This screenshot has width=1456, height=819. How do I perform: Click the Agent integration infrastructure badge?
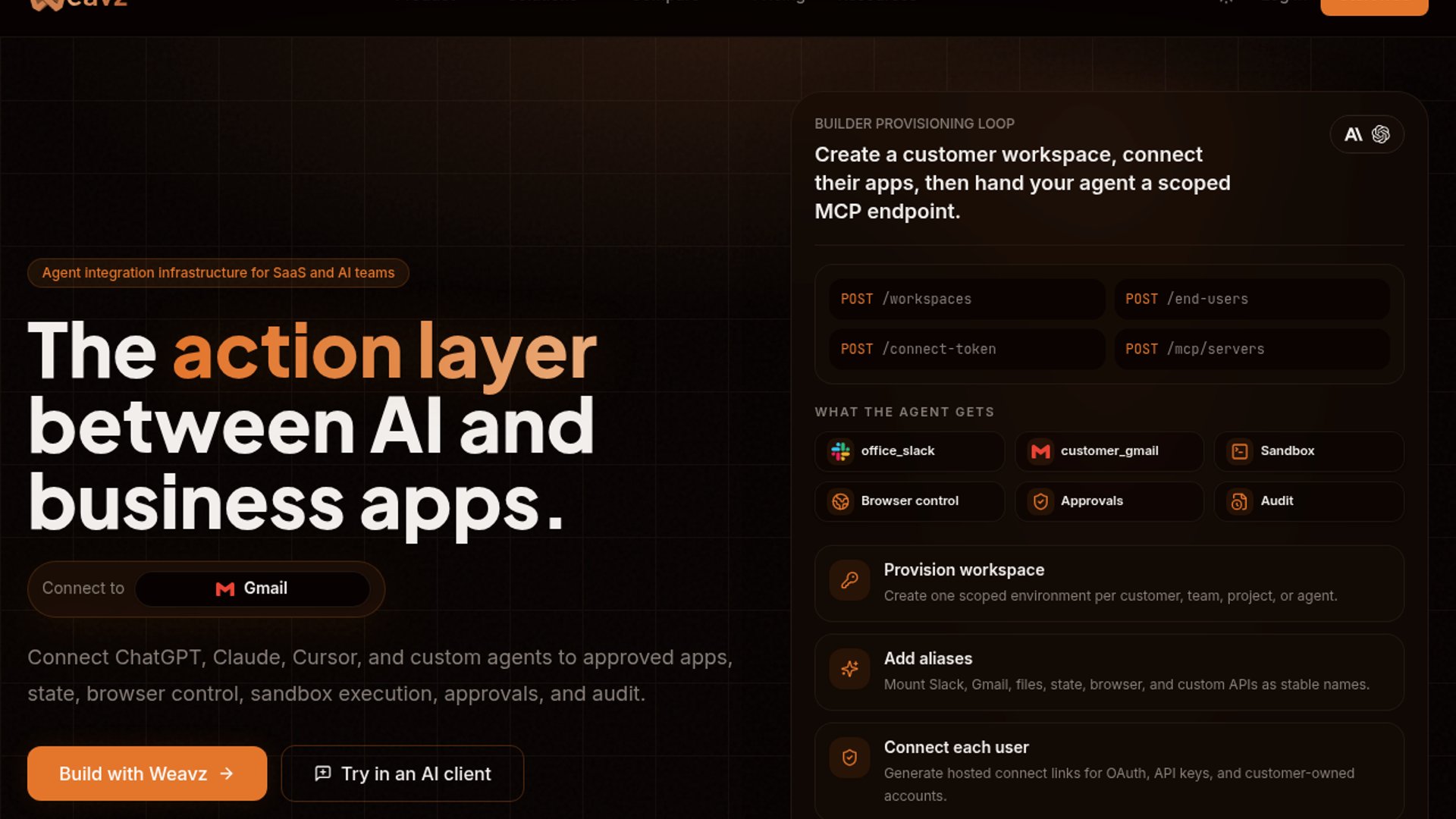[x=218, y=273]
